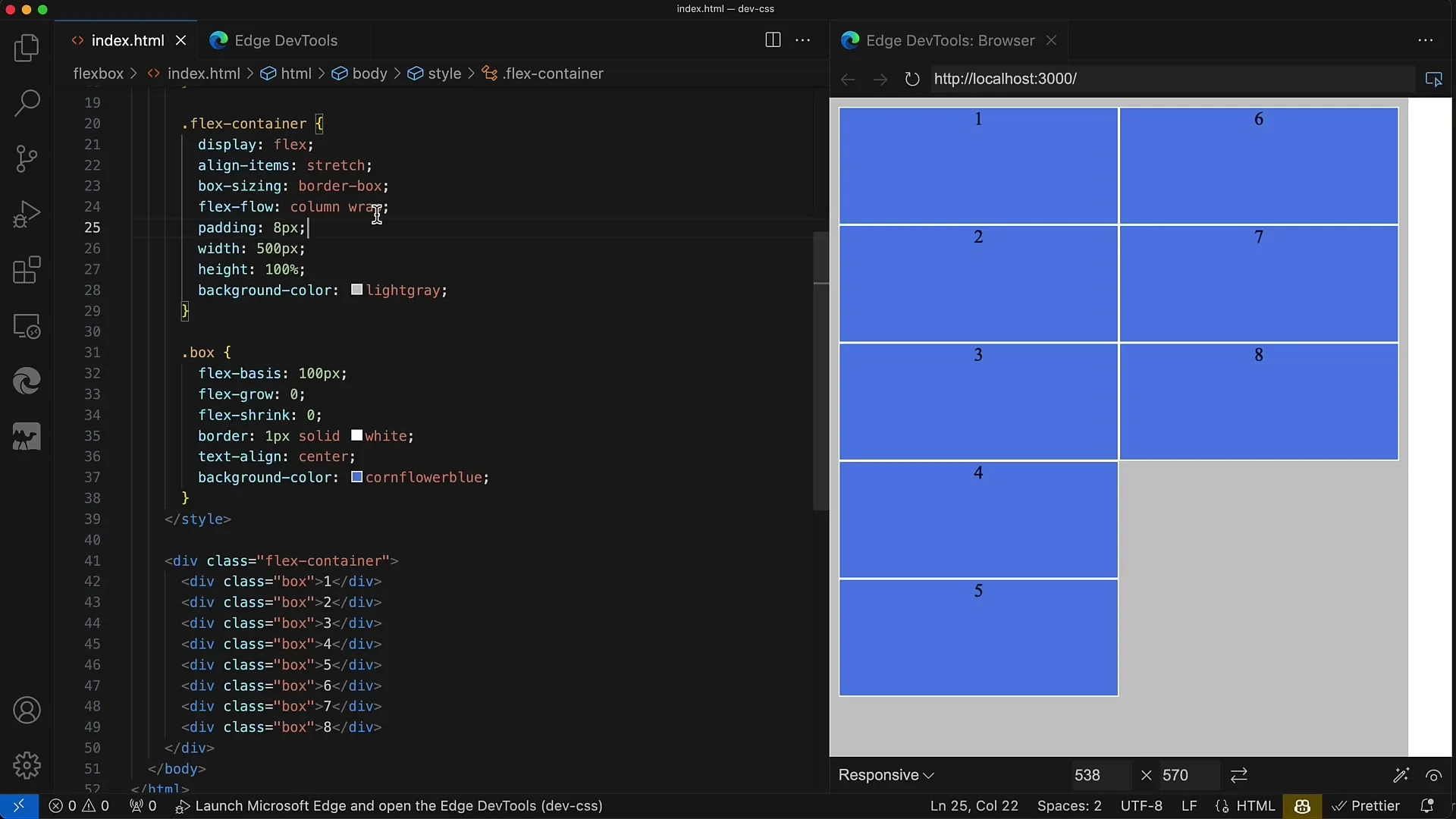Click line number 28 in the gutter
Image resolution: width=1456 pixels, height=819 pixels.
[92, 290]
